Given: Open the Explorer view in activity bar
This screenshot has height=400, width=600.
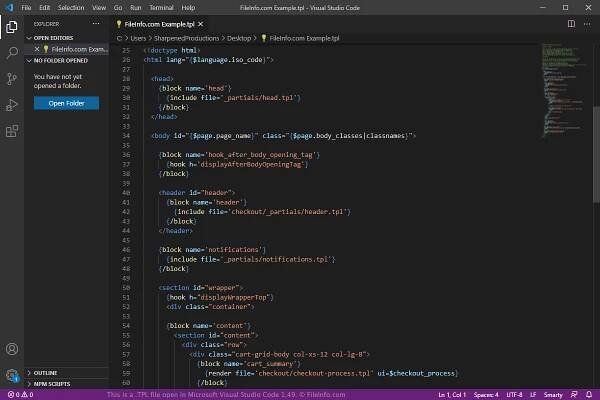Looking at the screenshot, I should pos(11,27).
